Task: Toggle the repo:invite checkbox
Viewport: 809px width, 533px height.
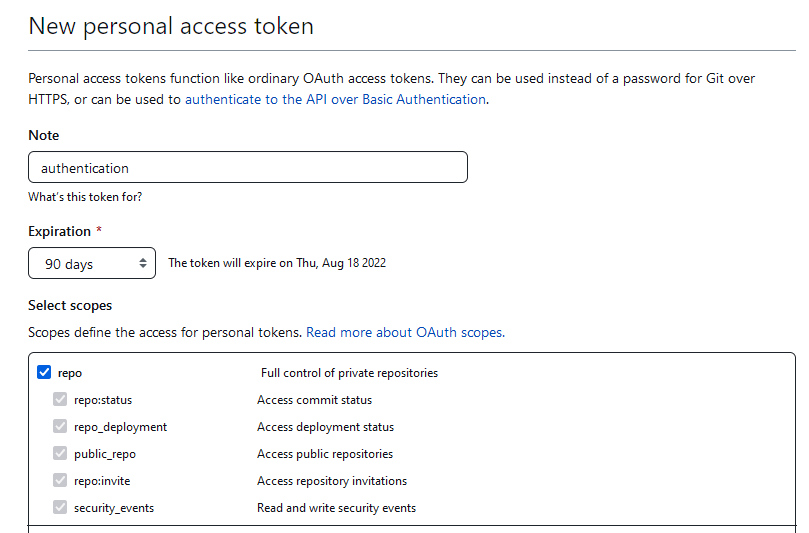Action: point(60,480)
